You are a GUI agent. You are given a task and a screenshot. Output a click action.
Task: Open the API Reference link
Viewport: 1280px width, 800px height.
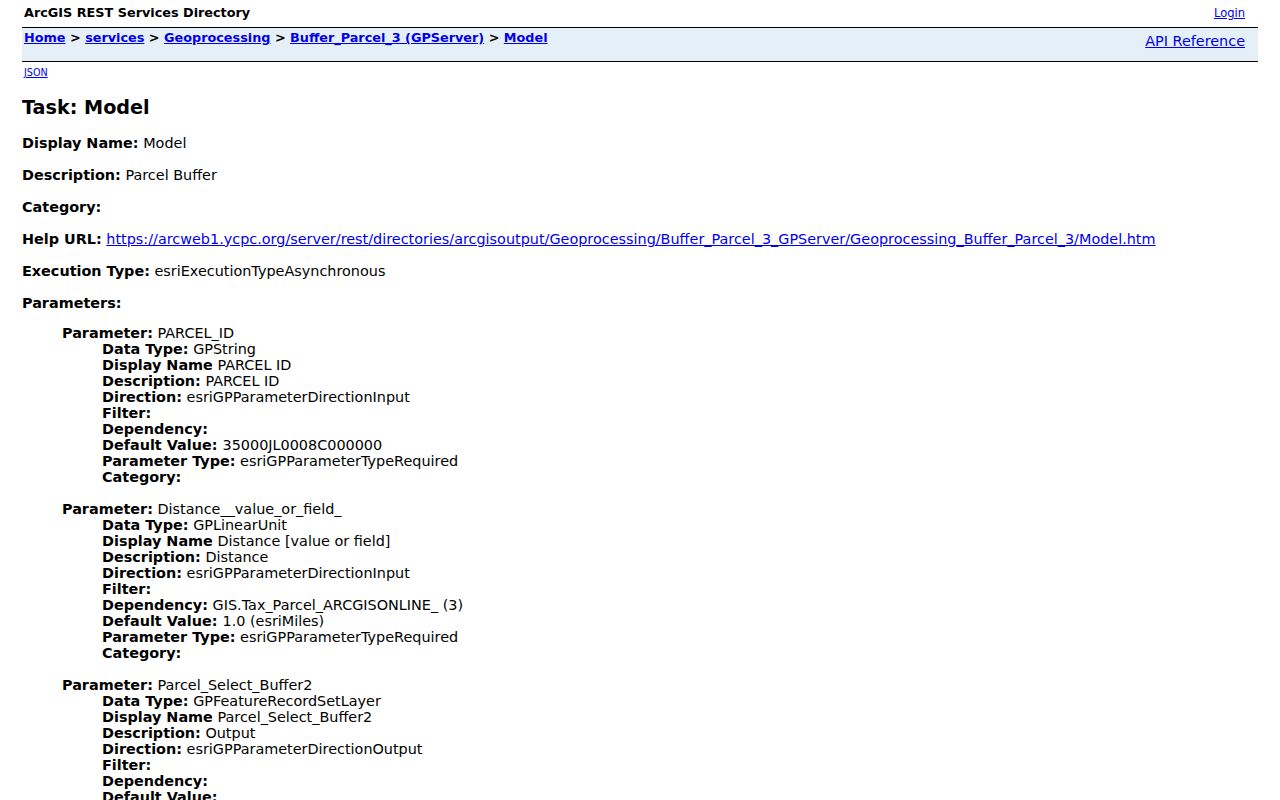point(1195,41)
